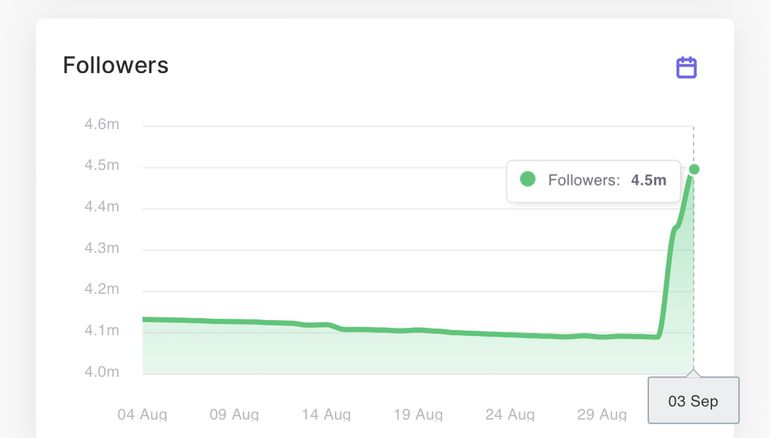Click the 4.6m y-axis label
The image size is (770, 438).
(x=102, y=125)
